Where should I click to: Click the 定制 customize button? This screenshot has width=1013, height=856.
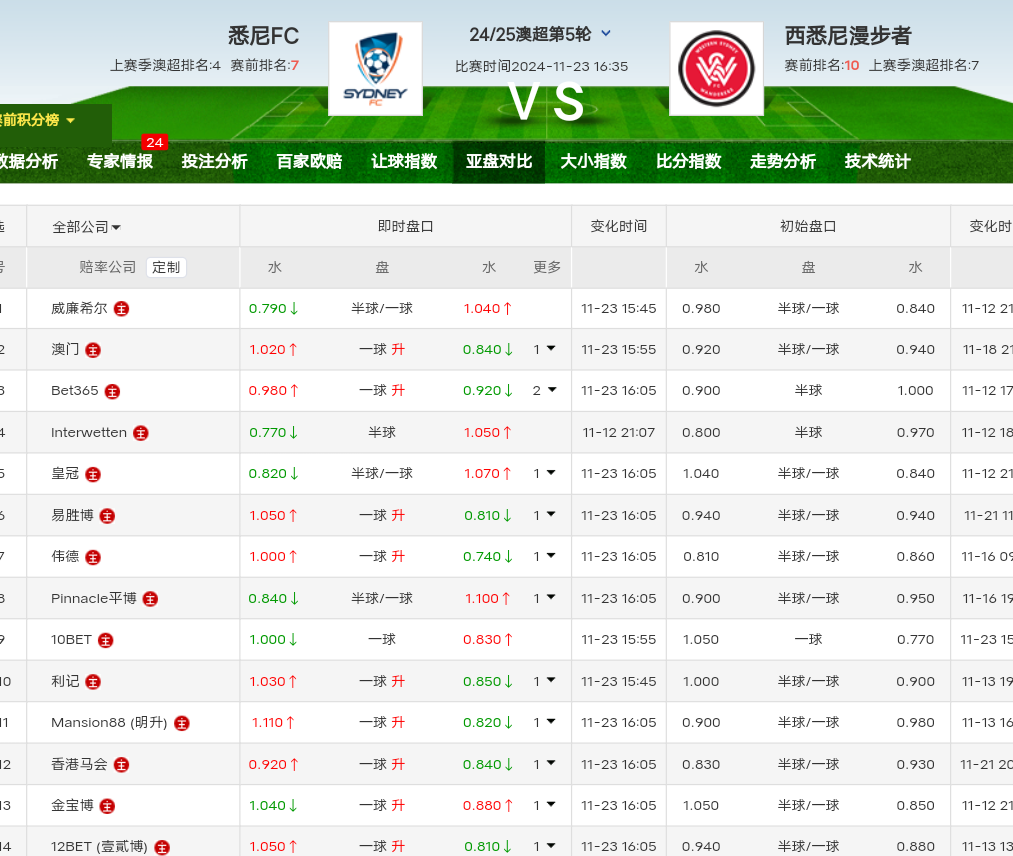[166, 267]
